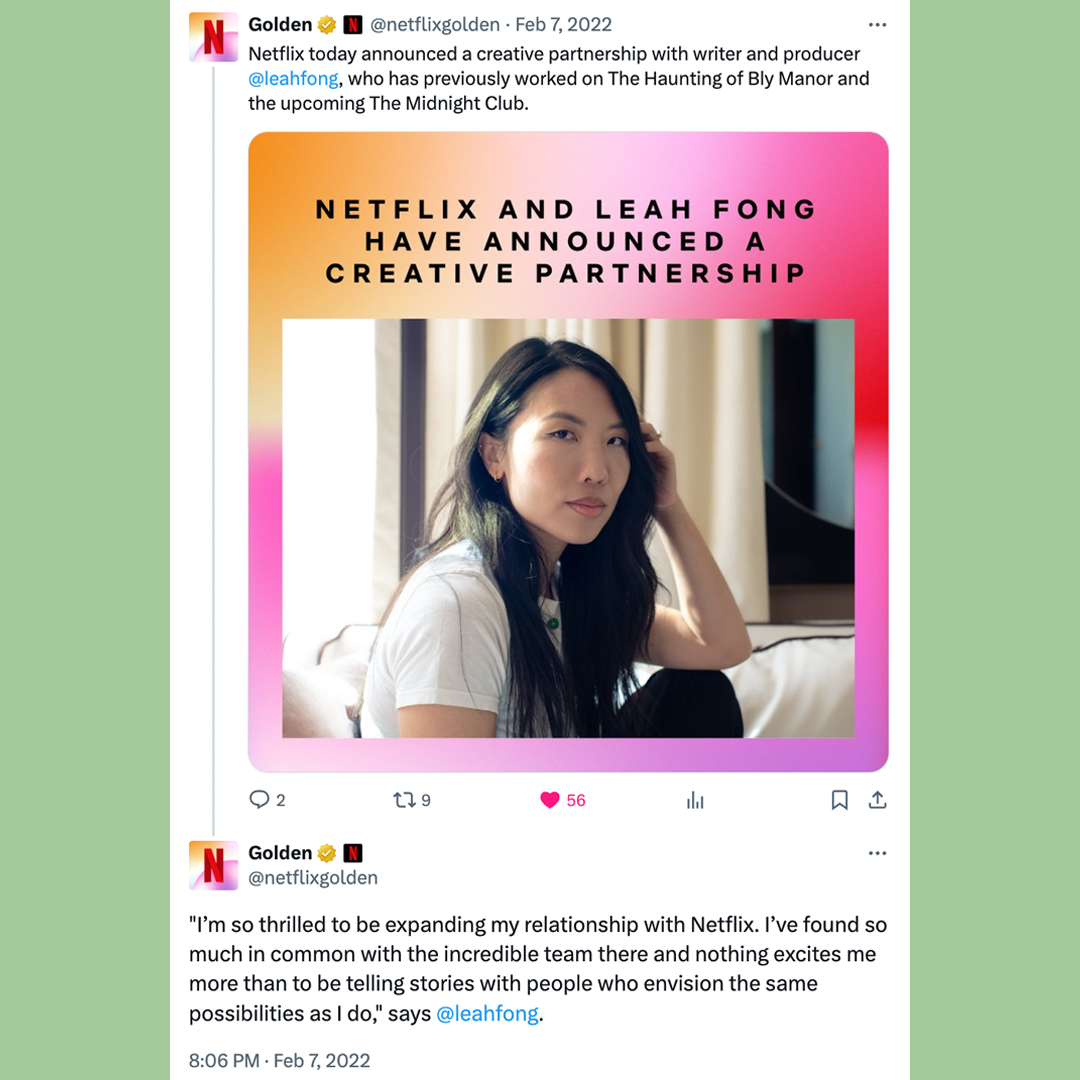The height and width of the screenshot is (1080, 1080).
Task: Open the more options menu on second tweet
Action: pos(877,853)
